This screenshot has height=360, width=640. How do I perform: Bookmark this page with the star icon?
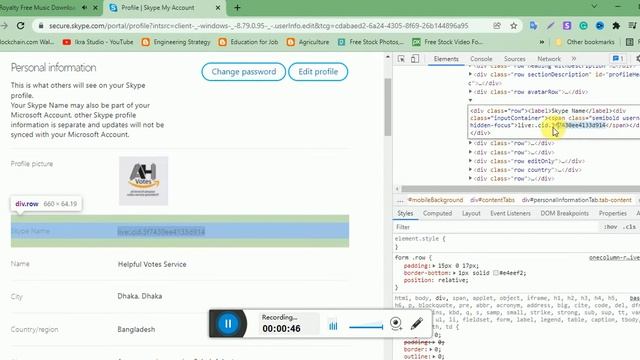point(513,26)
